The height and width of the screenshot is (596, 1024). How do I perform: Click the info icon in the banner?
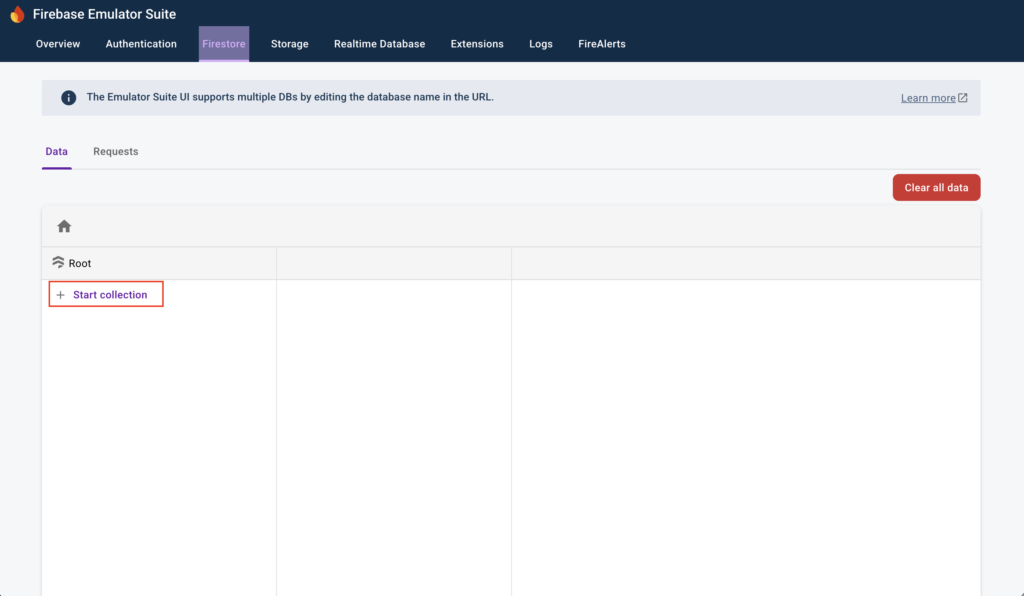pos(68,98)
